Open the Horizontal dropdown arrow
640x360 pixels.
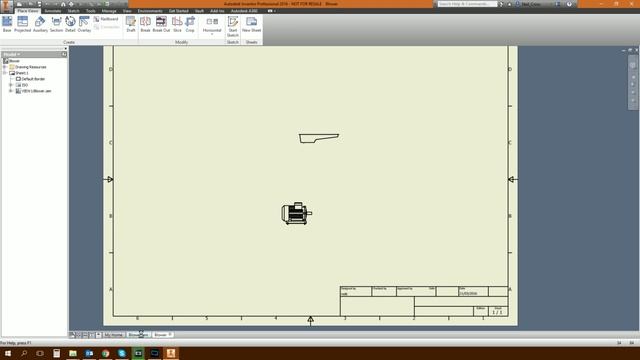212,34
